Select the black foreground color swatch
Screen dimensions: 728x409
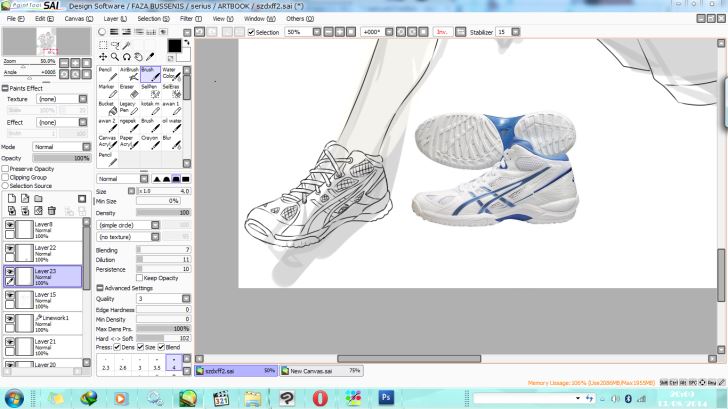(174, 46)
